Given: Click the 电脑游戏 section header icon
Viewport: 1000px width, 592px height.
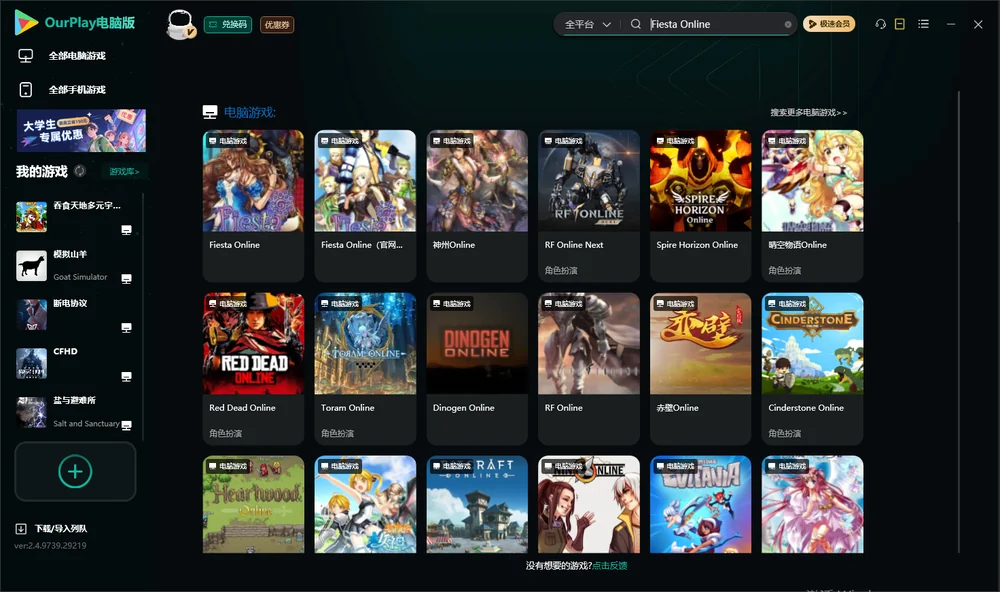Looking at the screenshot, I should [x=210, y=113].
